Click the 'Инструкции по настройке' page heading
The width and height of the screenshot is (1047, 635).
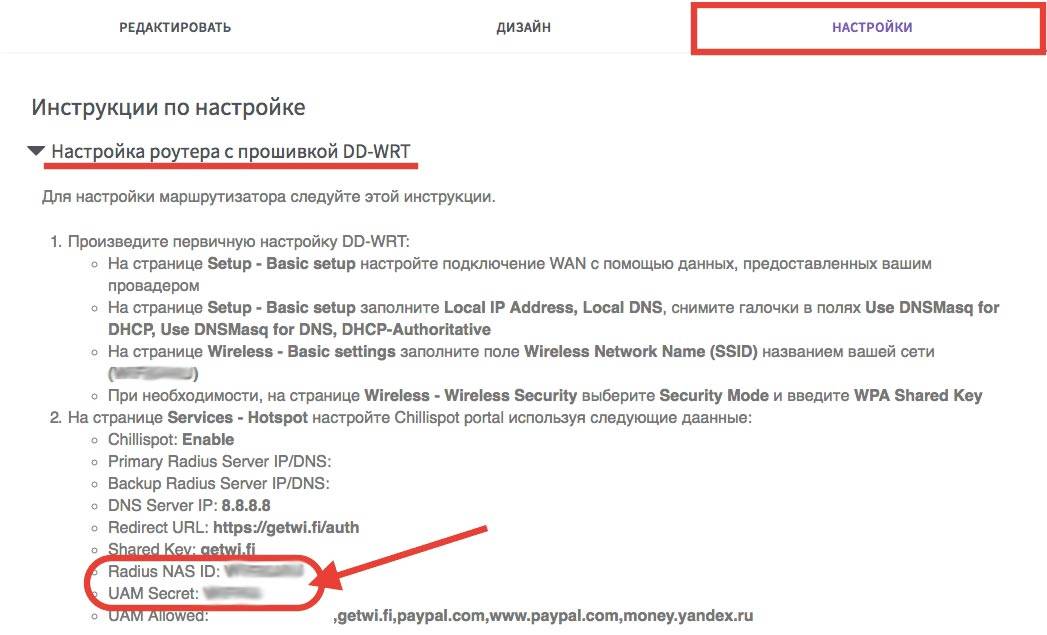(x=168, y=107)
